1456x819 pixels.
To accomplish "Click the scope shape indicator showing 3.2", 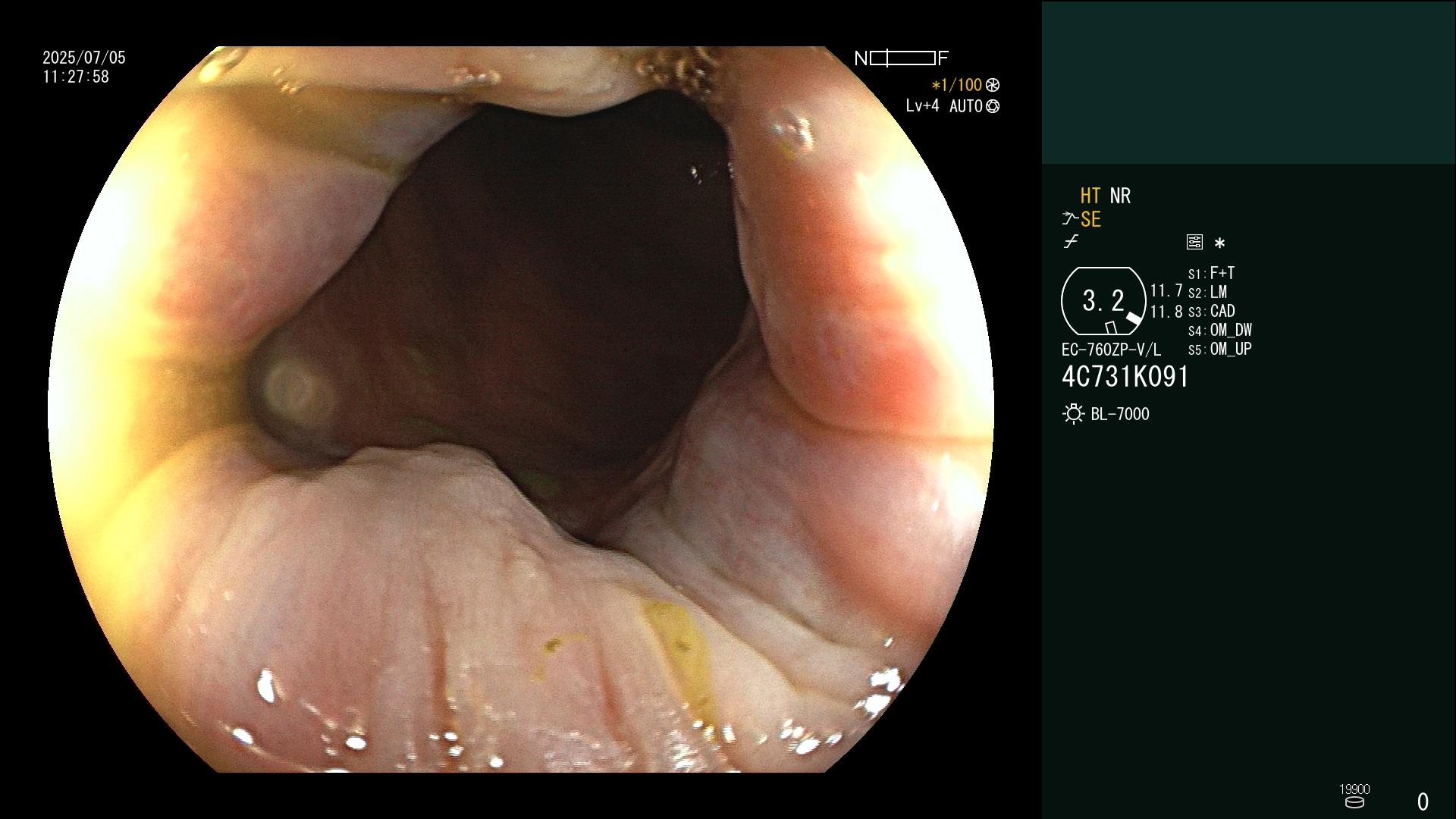I will 1103,301.
